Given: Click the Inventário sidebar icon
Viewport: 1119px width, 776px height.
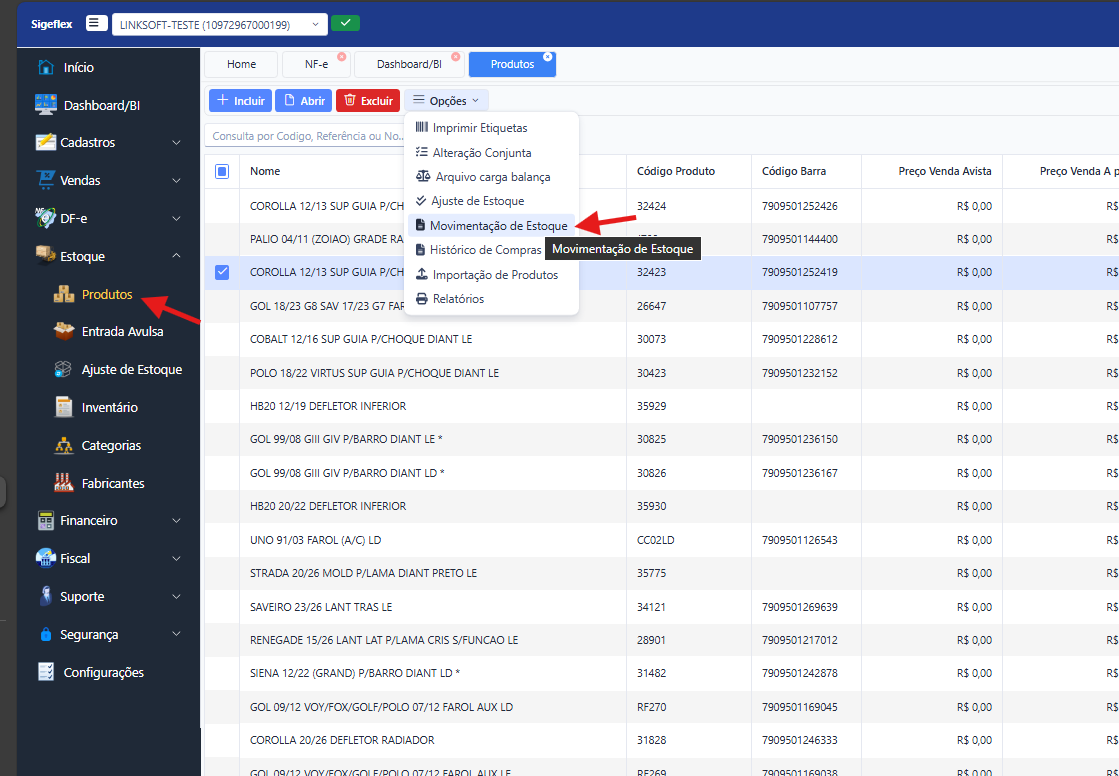Looking at the screenshot, I should [x=64, y=407].
